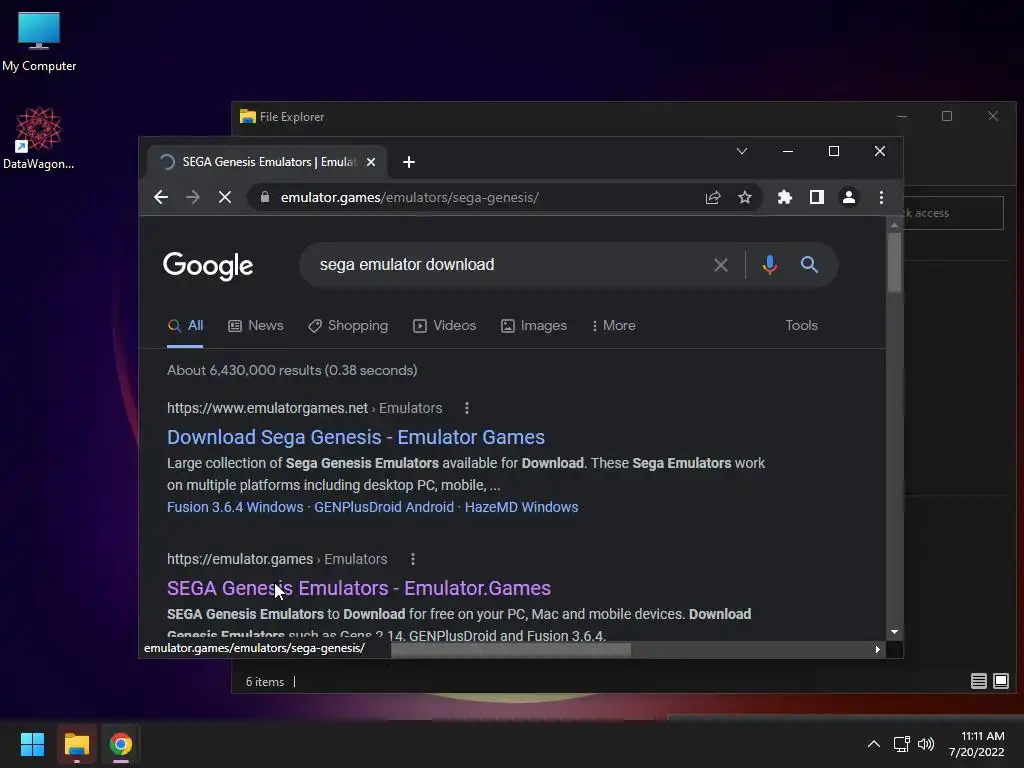Image resolution: width=1024 pixels, height=768 pixels.
Task: Switch to the Videos results tab
Action: [445, 325]
